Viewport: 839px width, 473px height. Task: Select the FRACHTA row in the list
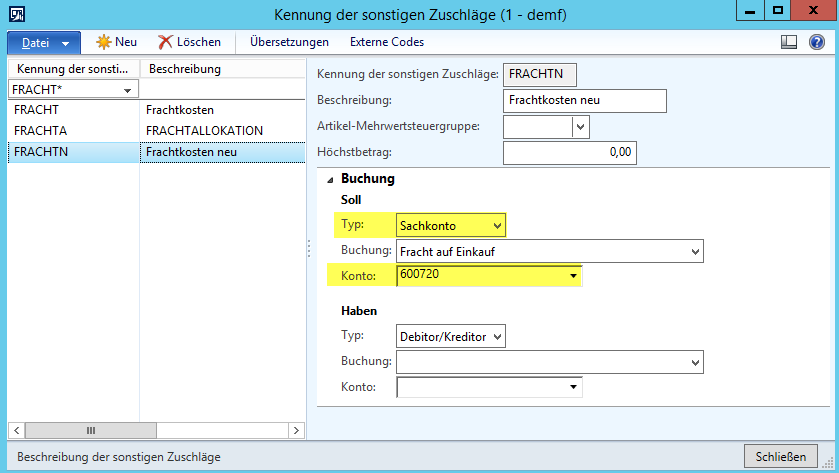(41, 131)
